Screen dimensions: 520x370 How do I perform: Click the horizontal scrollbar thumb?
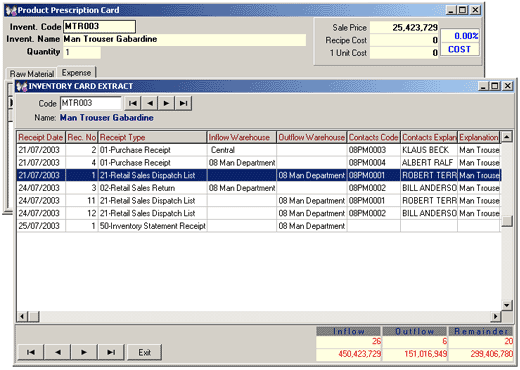34,316
